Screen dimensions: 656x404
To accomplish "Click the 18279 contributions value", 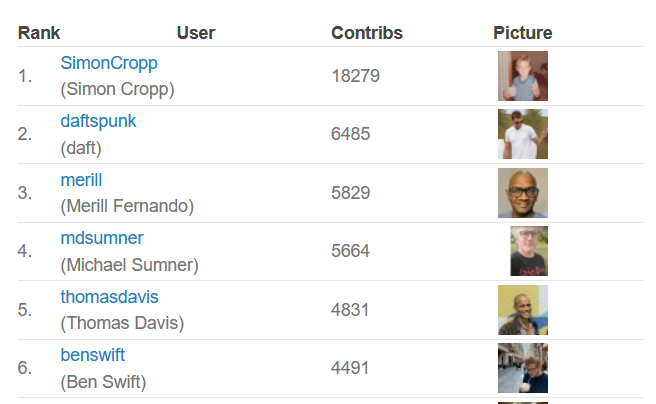I will click(x=355, y=76).
